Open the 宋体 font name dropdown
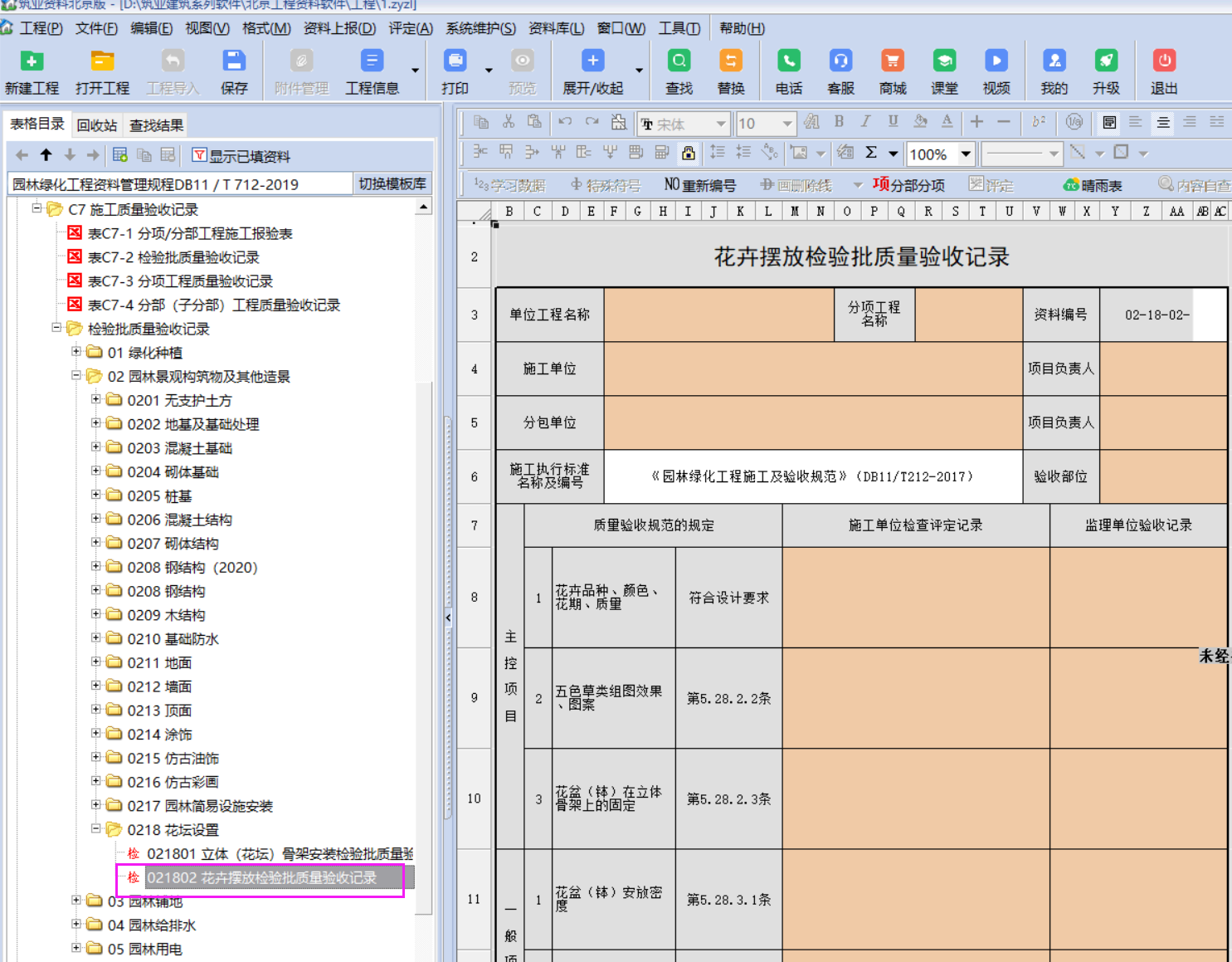 point(720,124)
